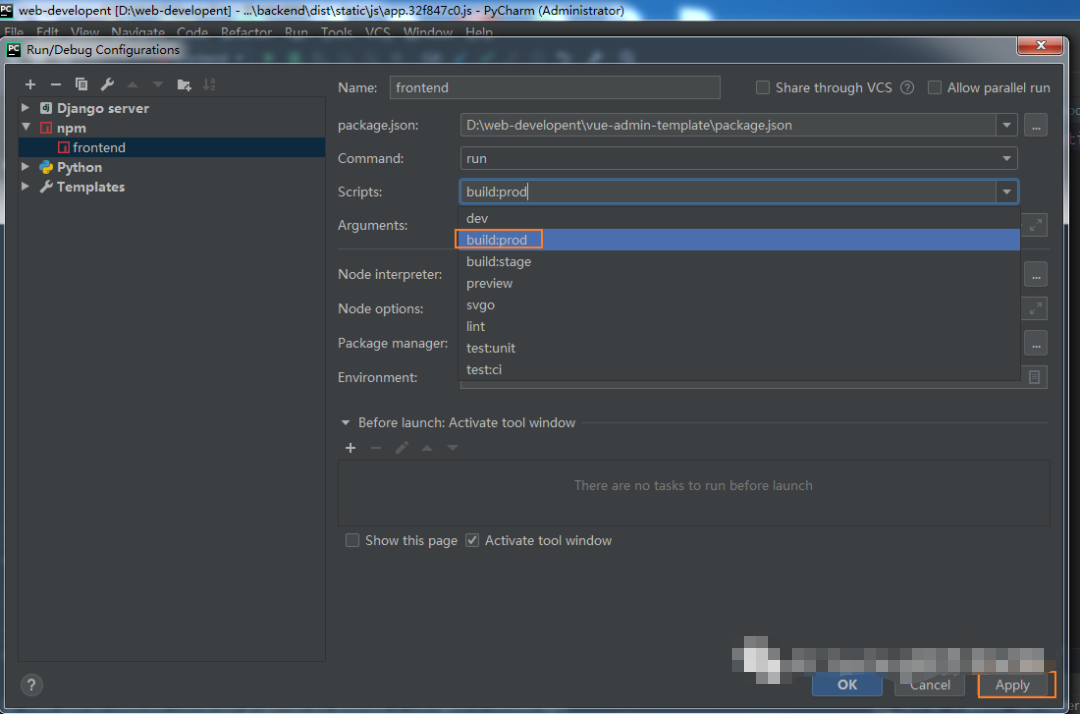
Task: Browse for the Package manager
Action: pyautogui.click(x=1035, y=343)
